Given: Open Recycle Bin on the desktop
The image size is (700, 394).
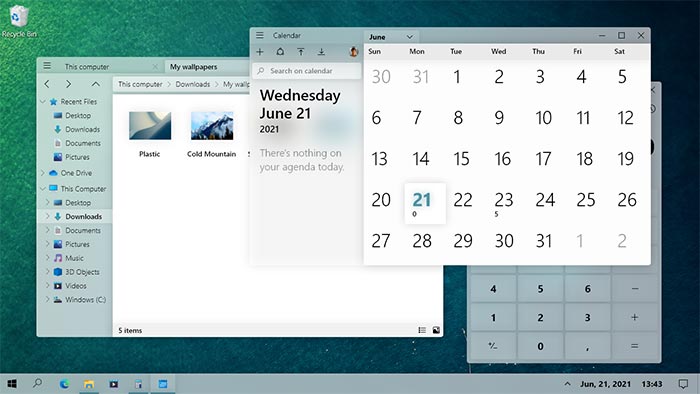Looking at the screenshot, I should coord(19,21).
